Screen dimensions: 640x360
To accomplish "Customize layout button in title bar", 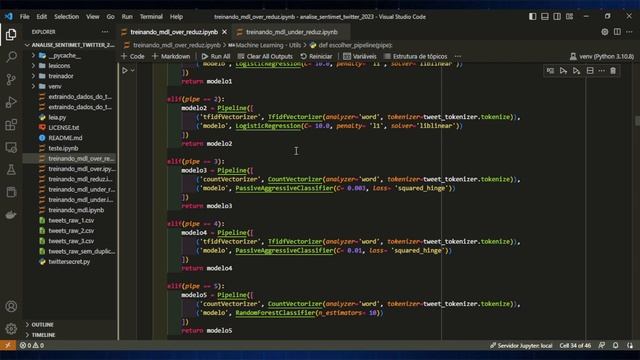I will 569,16.
